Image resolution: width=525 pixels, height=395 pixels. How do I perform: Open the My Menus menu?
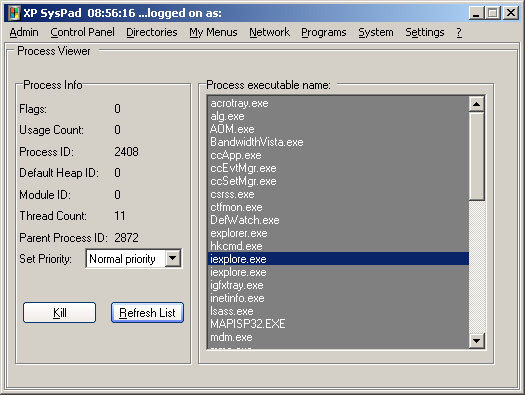[x=213, y=32]
